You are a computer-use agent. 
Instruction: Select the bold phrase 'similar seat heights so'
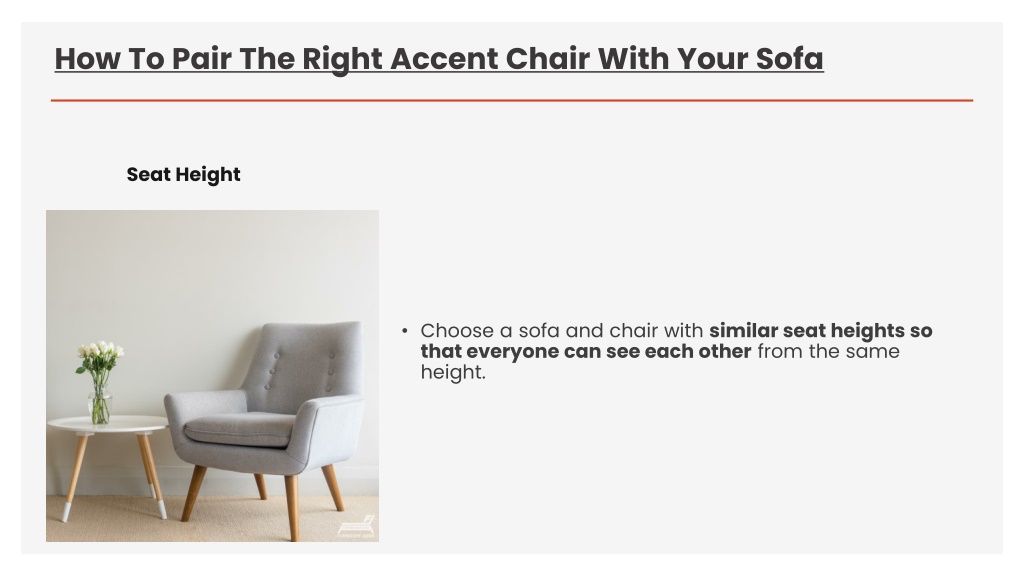click(821, 330)
